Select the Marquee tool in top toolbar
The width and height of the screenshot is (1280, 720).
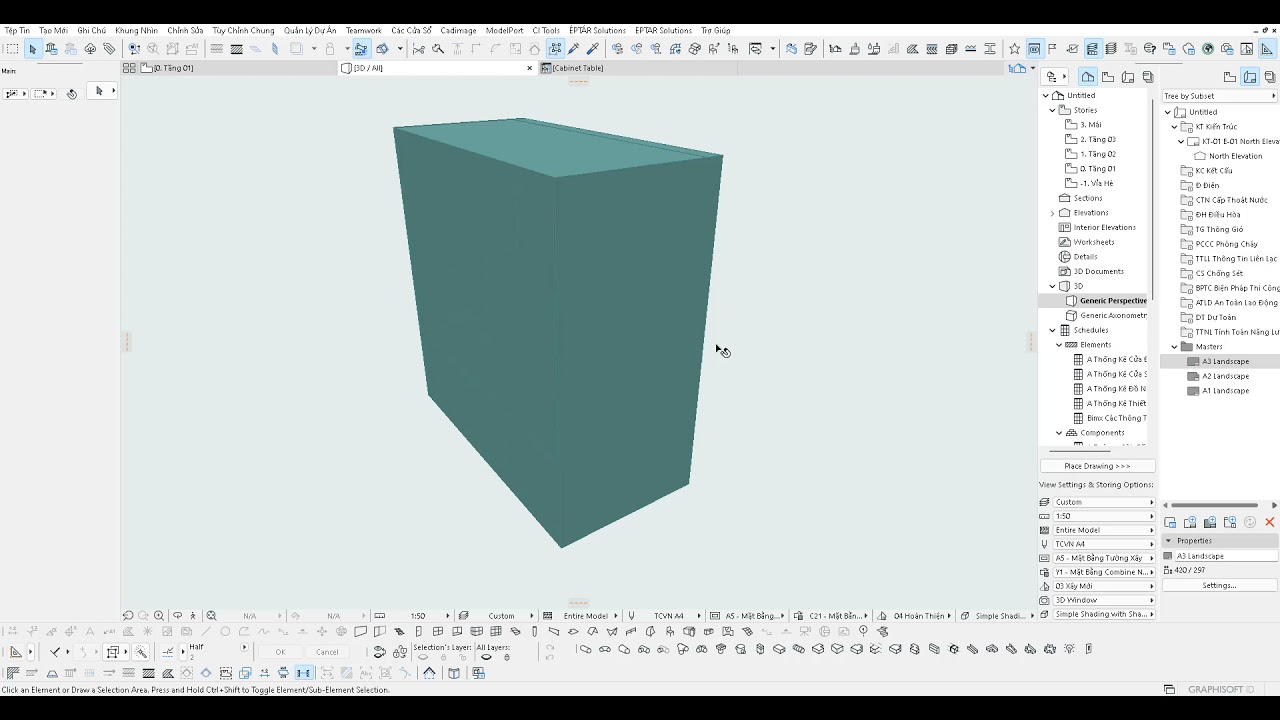click(11, 49)
